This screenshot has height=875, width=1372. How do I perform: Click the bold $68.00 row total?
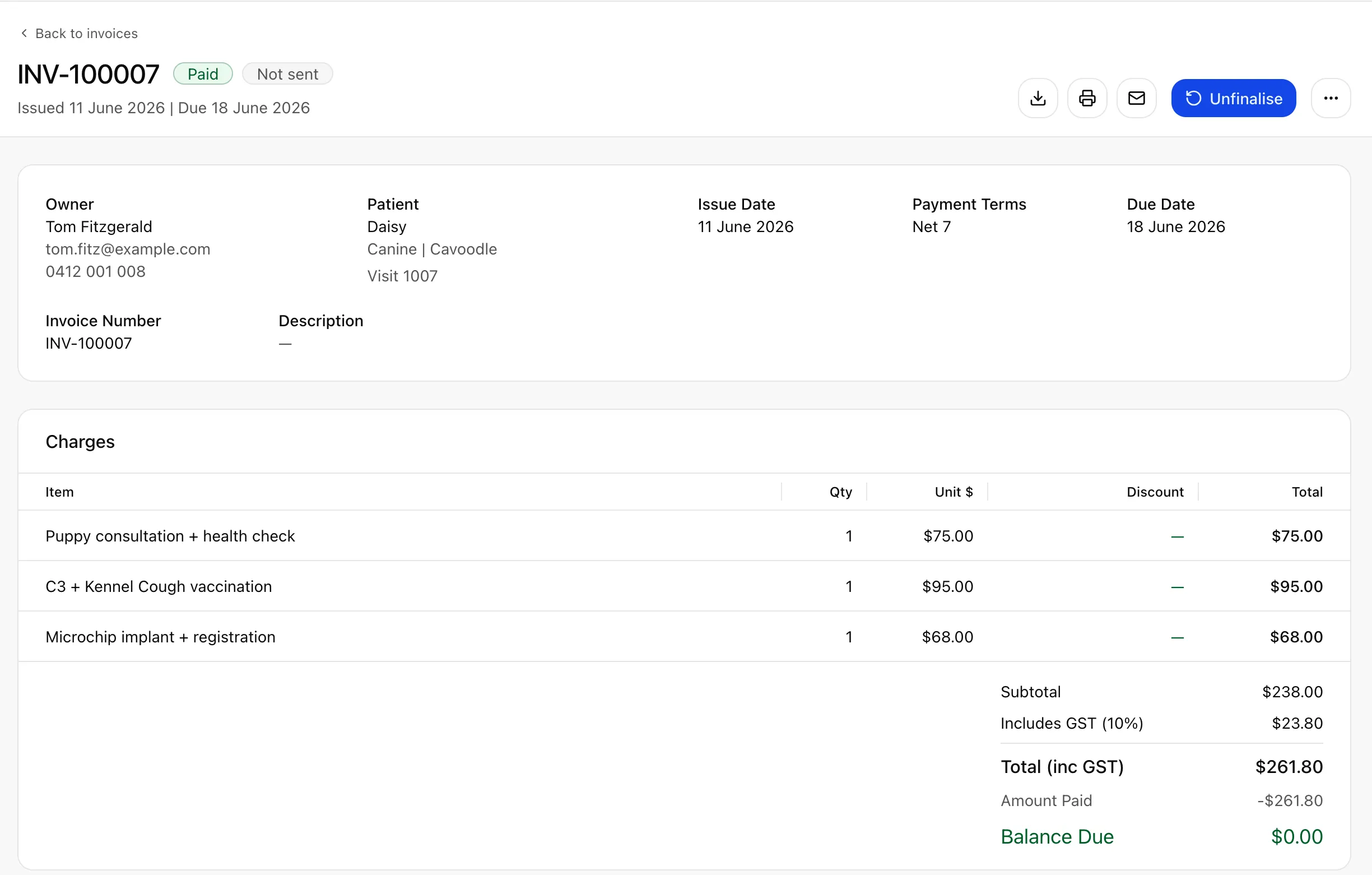coord(1296,637)
